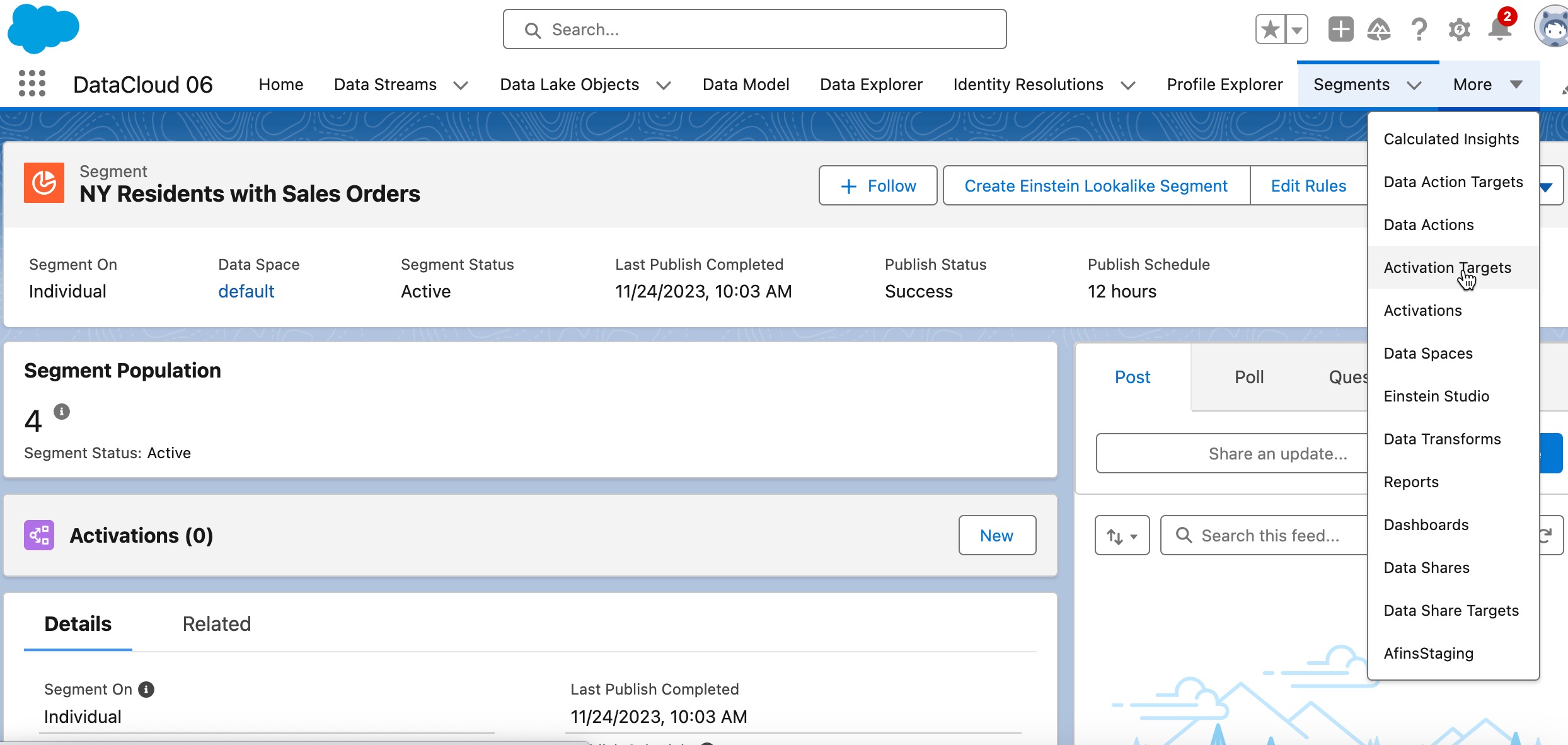The width and height of the screenshot is (1568, 745).
Task: Click the Share an update field
Action: [1231, 453]
